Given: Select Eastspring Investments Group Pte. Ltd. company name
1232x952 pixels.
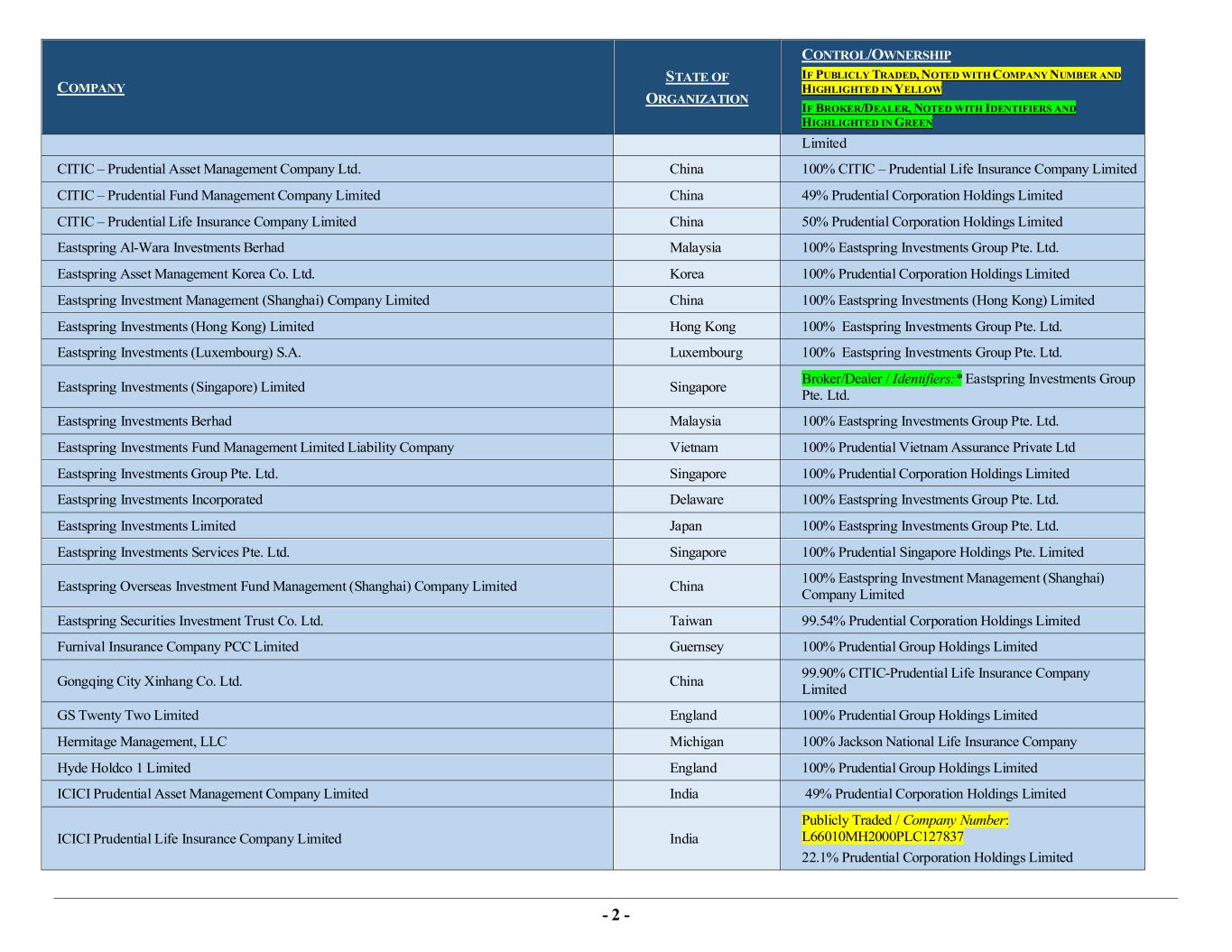Looking at the screenshot, I should [167, 473].
